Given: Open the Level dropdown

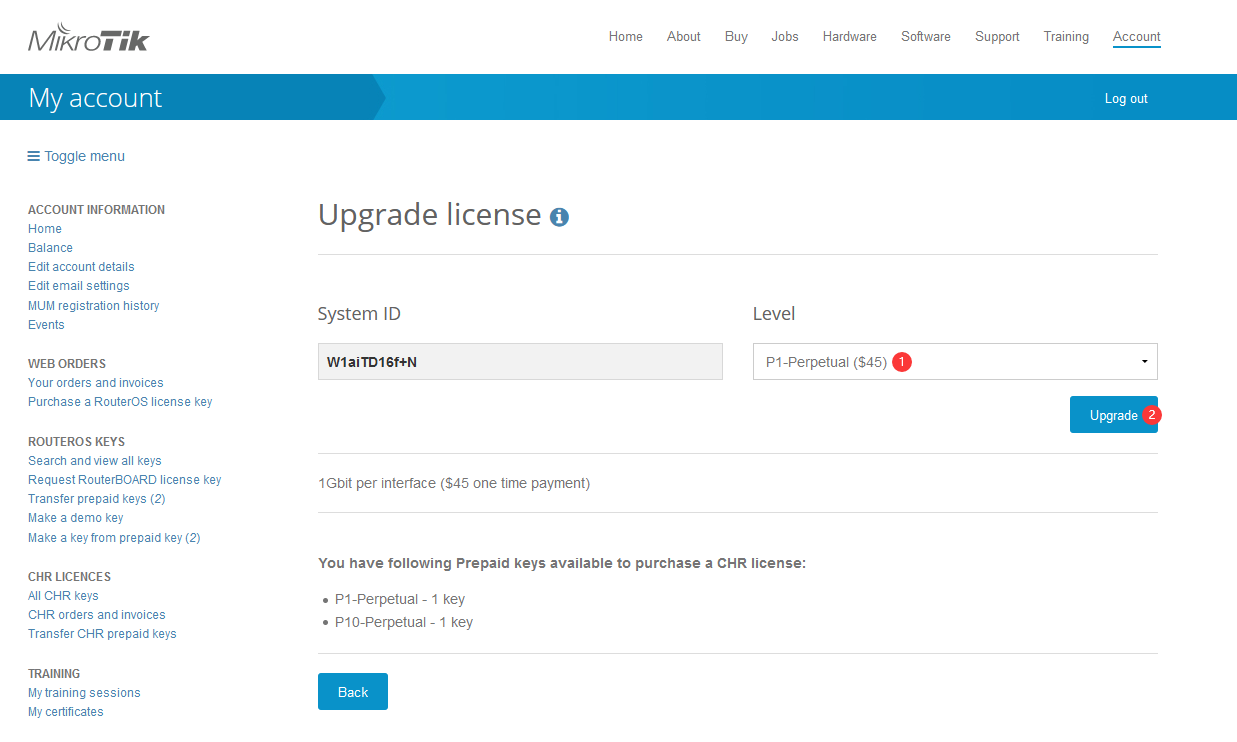Looking at the screenshot, I should [x=954, y=362].
